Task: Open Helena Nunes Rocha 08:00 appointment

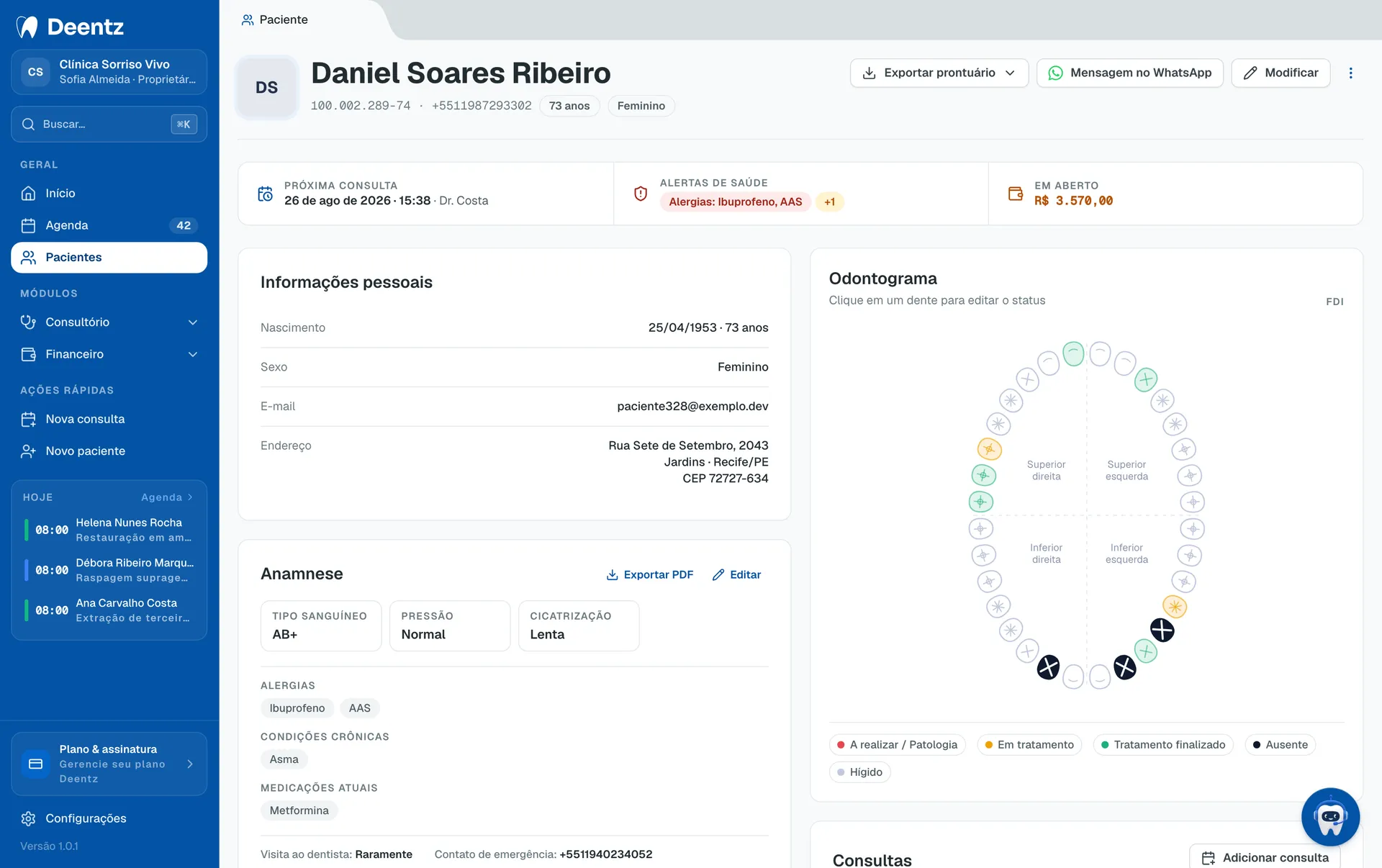Action: point(109,530)
